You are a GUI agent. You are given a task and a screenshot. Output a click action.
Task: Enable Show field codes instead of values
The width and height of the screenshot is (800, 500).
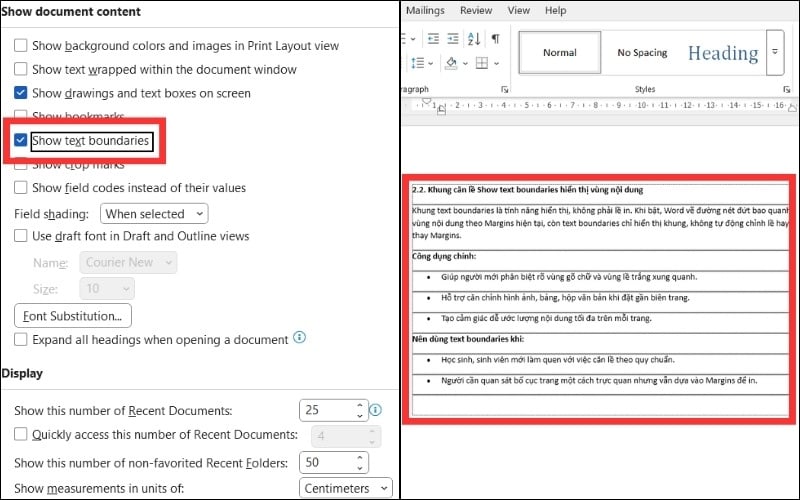20,188
